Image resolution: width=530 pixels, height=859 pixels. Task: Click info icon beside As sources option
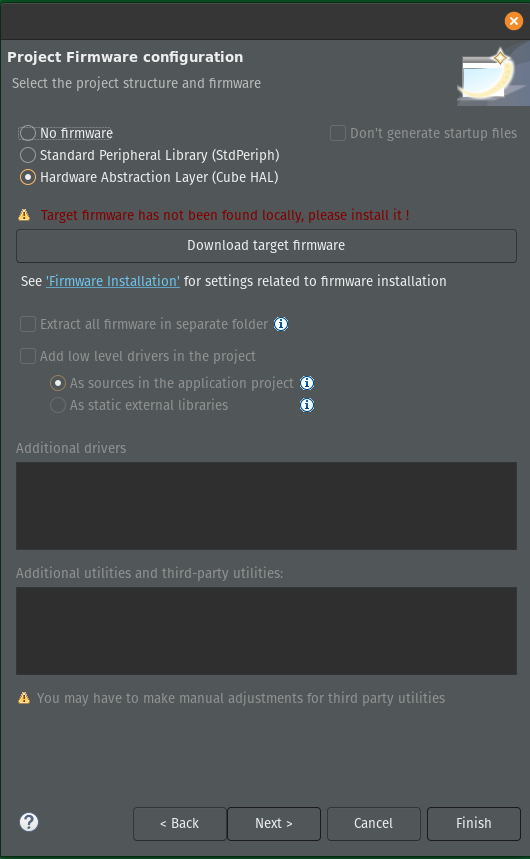point(307,383)
